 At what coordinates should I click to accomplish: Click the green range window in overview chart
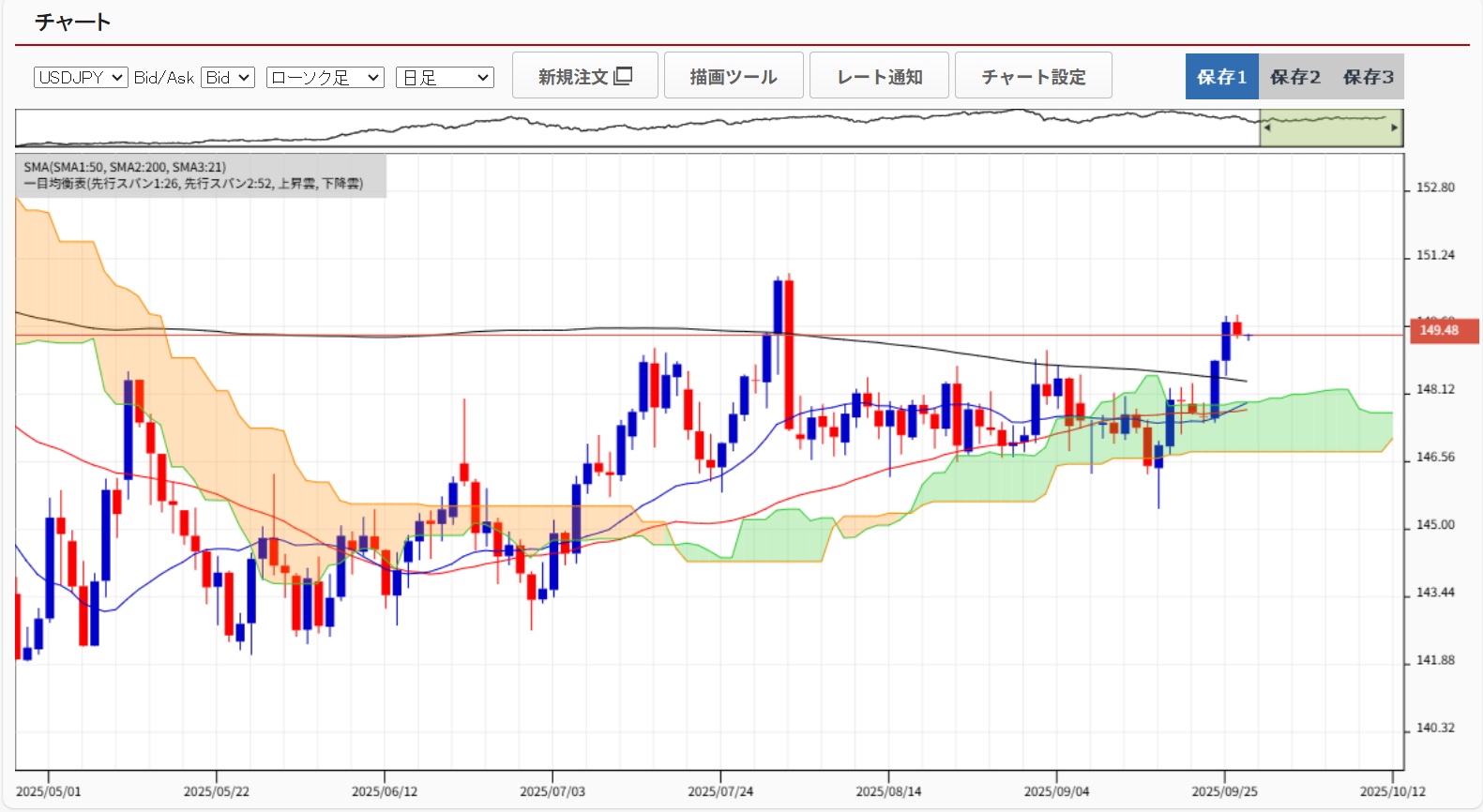point(1331,128)
